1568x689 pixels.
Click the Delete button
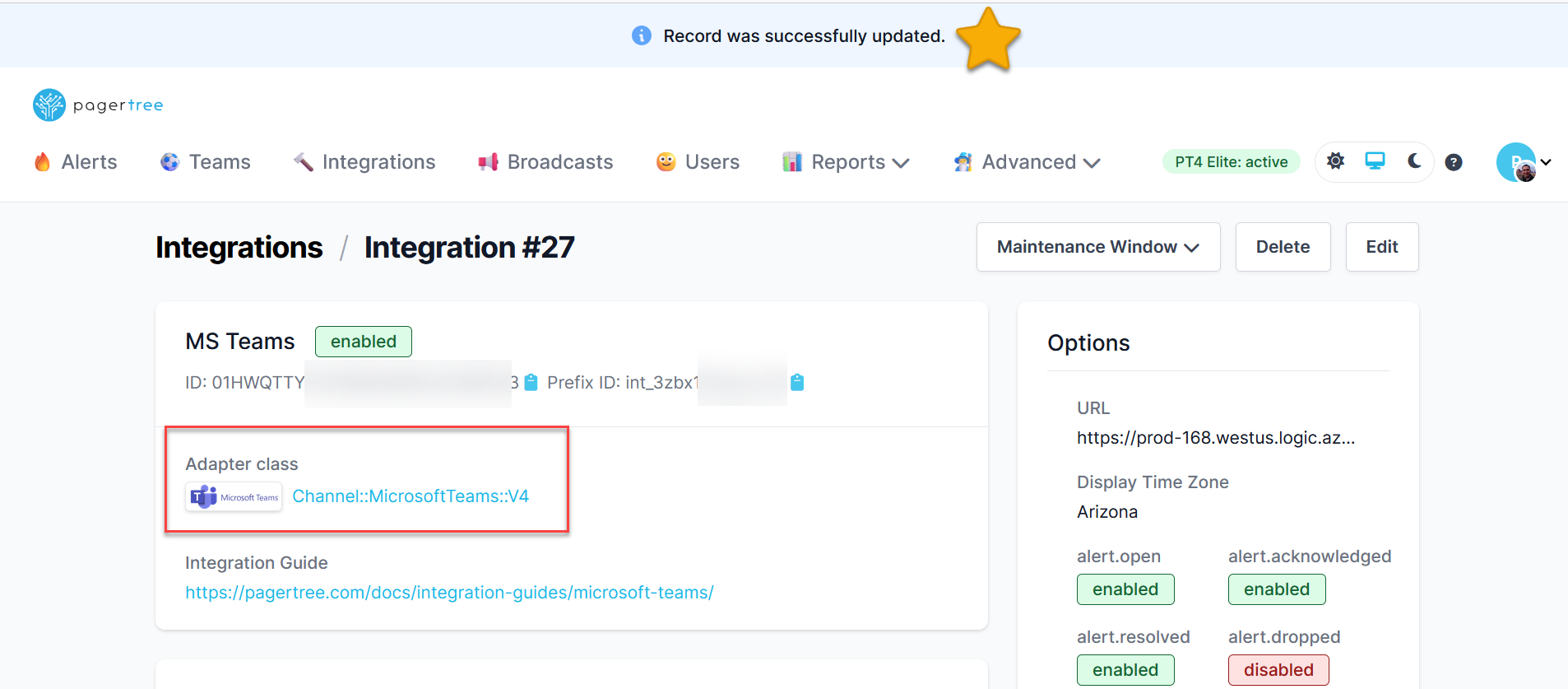click(x=1283, y=247)
